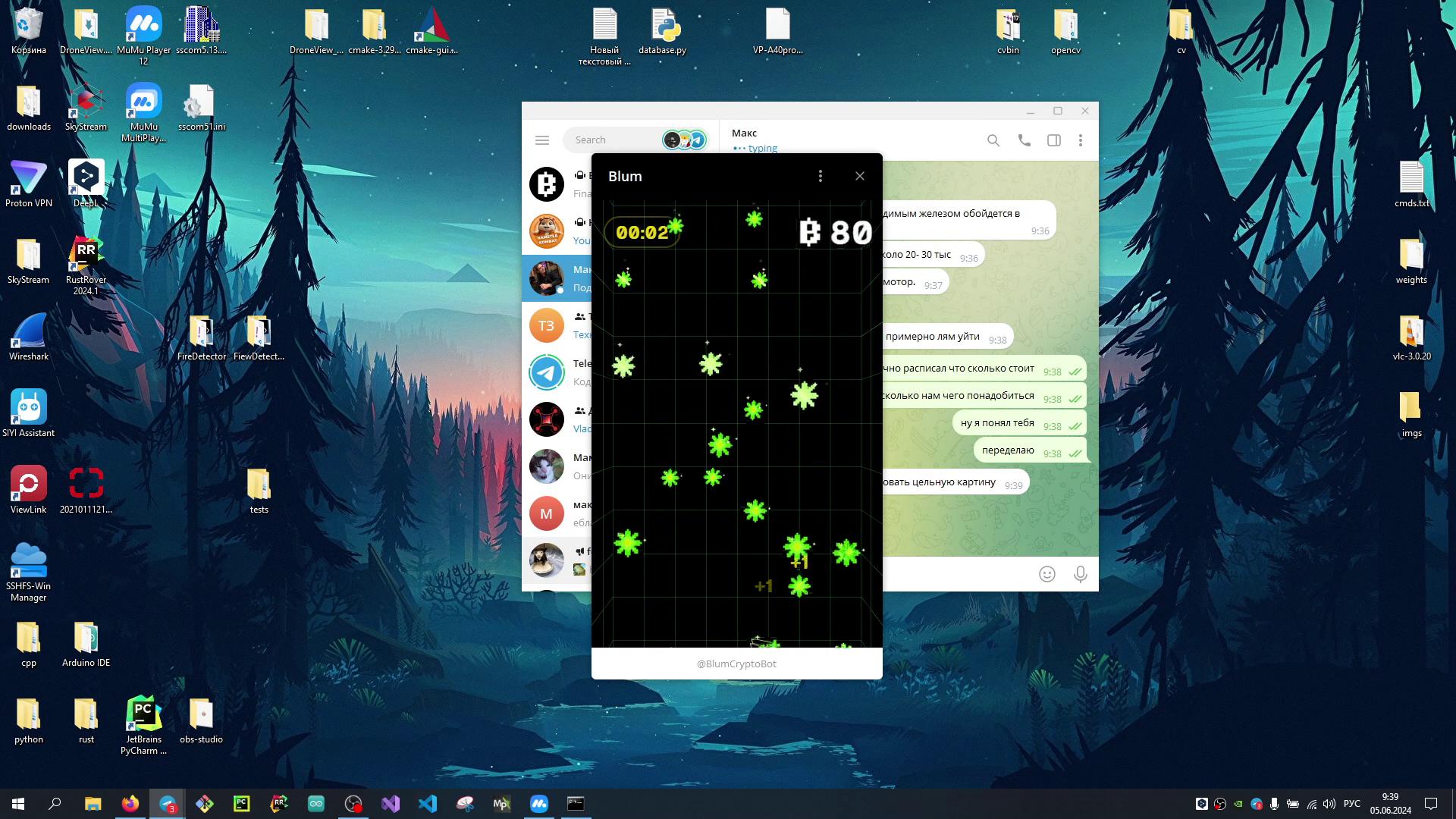1456x819 pixels.
Task: Open cmds.txt file on desktop
Action: [1411, 184]
